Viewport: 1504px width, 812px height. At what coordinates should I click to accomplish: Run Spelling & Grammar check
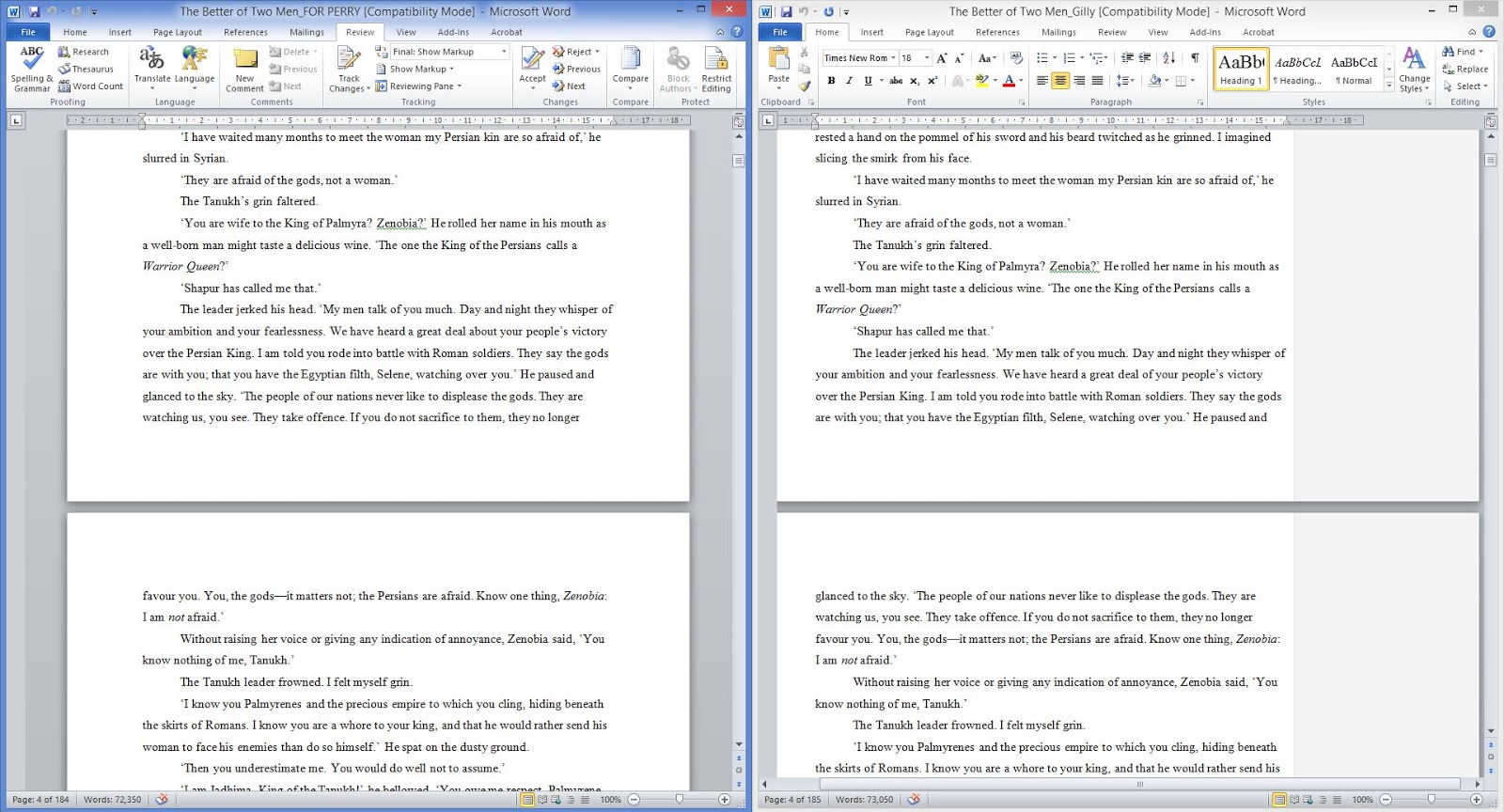(x=31, y=68)
